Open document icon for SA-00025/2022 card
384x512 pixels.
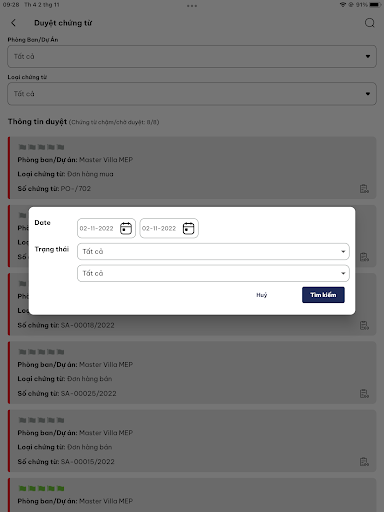tap(364, 394)
